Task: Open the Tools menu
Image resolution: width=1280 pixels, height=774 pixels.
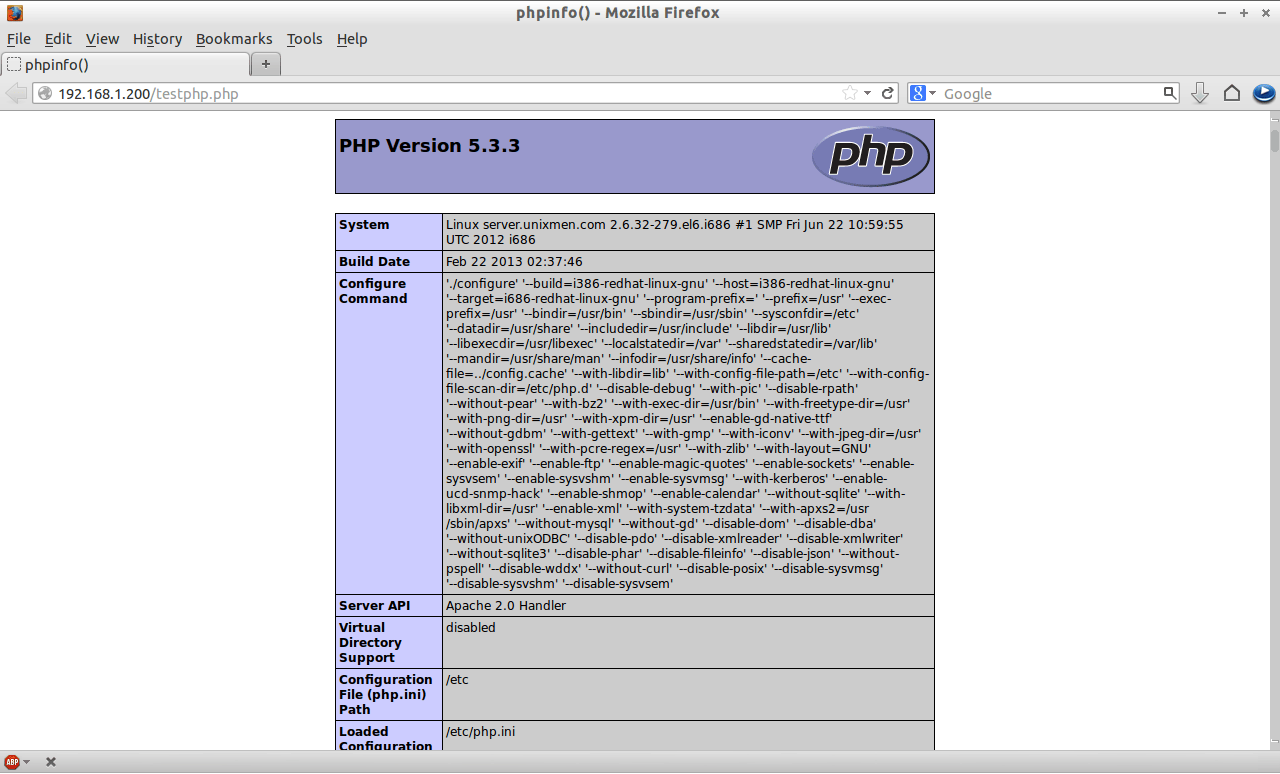Action: pos(304,39)
